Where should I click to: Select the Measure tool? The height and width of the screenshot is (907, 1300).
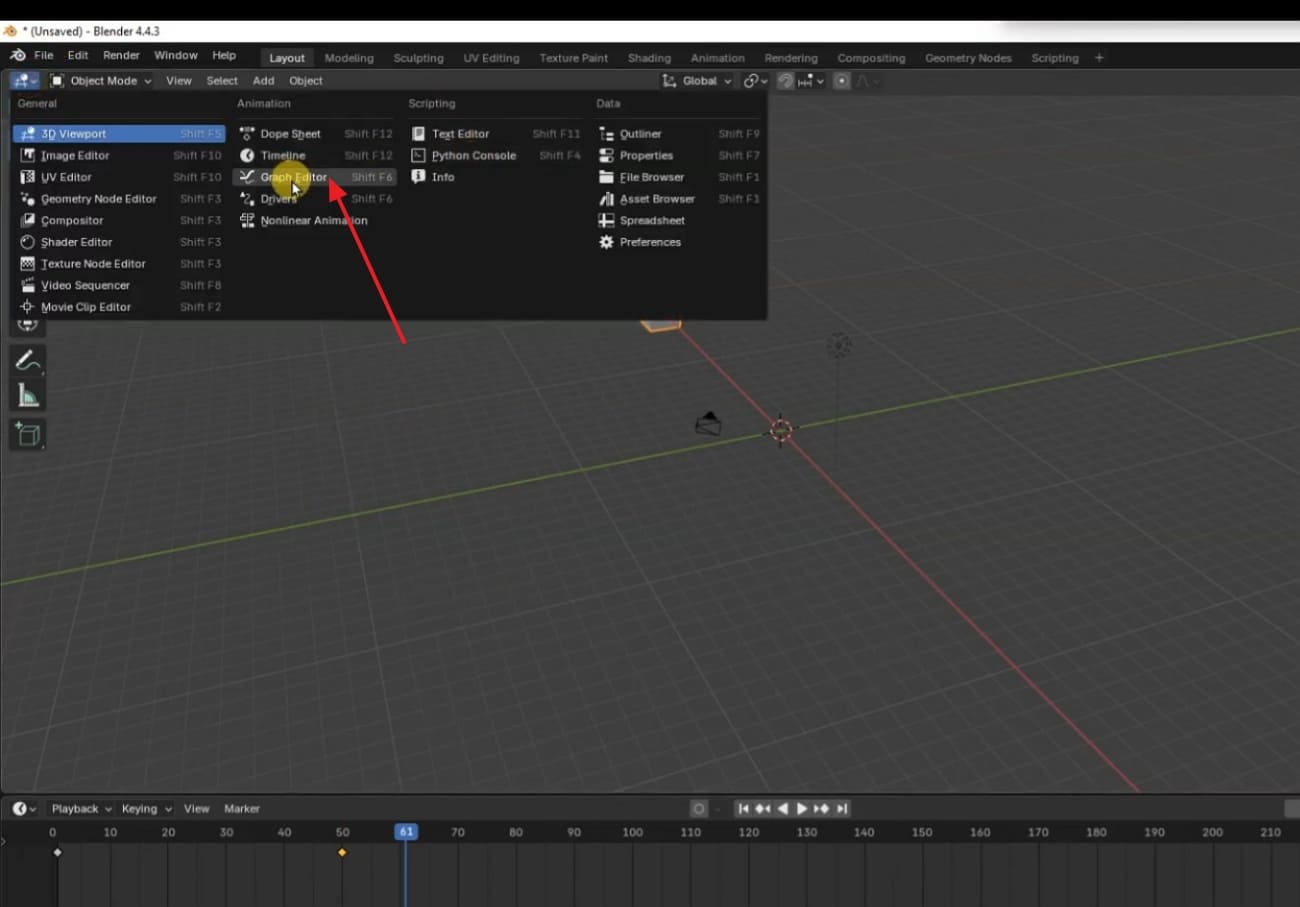click(x=28, y=397)
